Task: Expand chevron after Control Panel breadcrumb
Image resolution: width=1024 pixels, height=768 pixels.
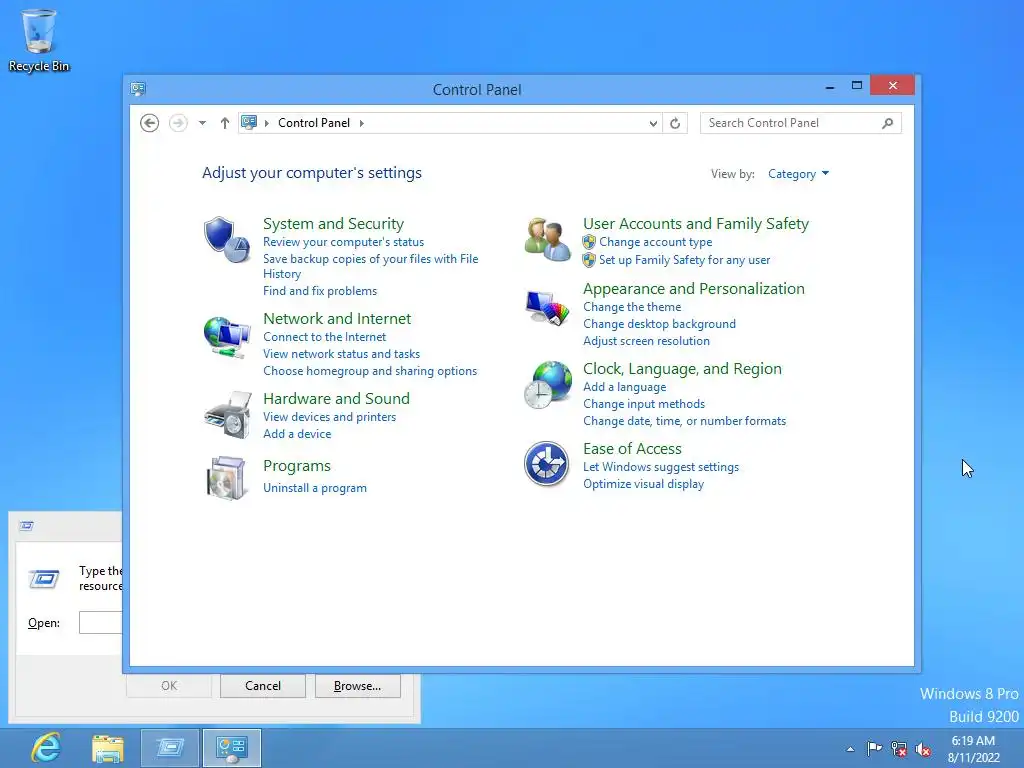Action: point(362,123)
